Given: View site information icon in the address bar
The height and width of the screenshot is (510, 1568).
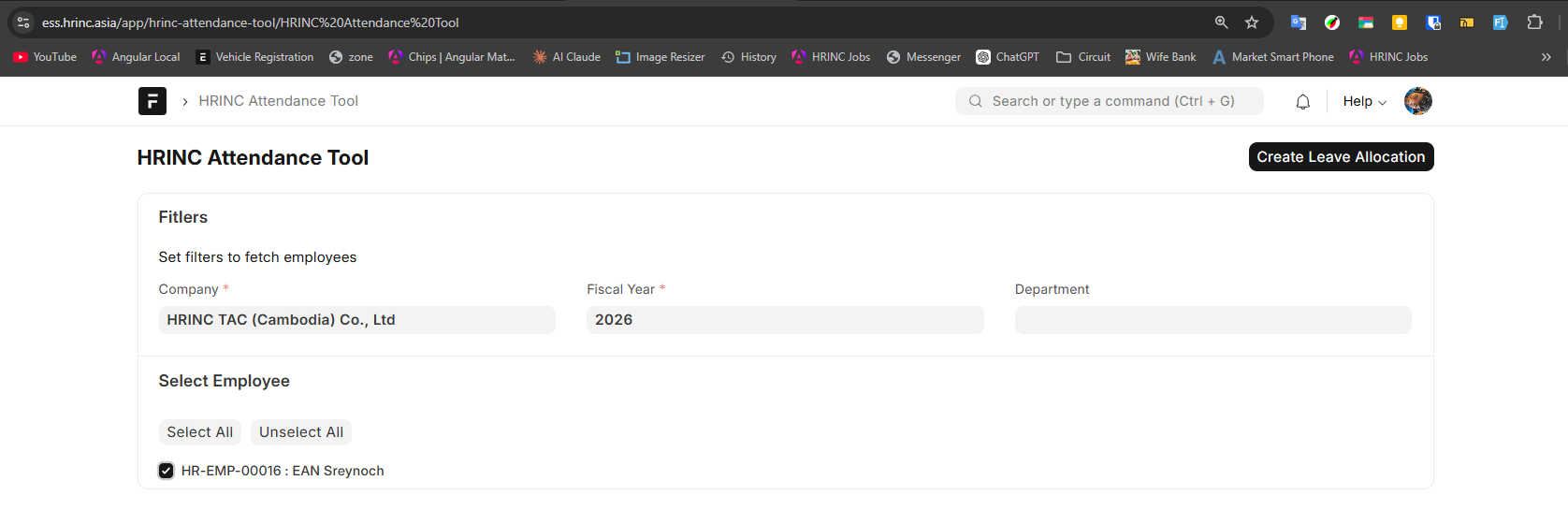Looking at the screenshot, I should point(23,22).
